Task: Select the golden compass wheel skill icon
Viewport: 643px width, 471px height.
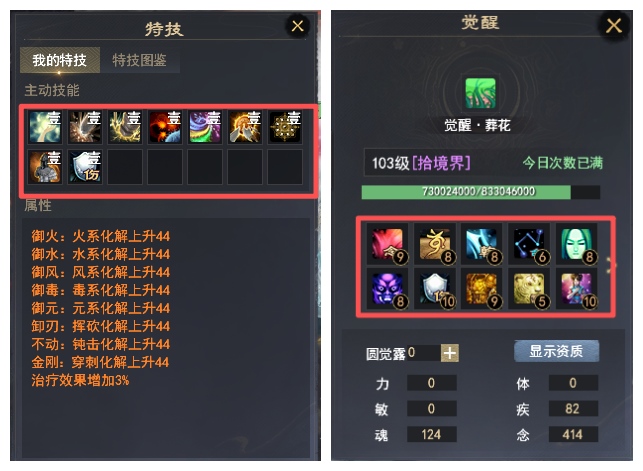Action: [x=285, y=127]
